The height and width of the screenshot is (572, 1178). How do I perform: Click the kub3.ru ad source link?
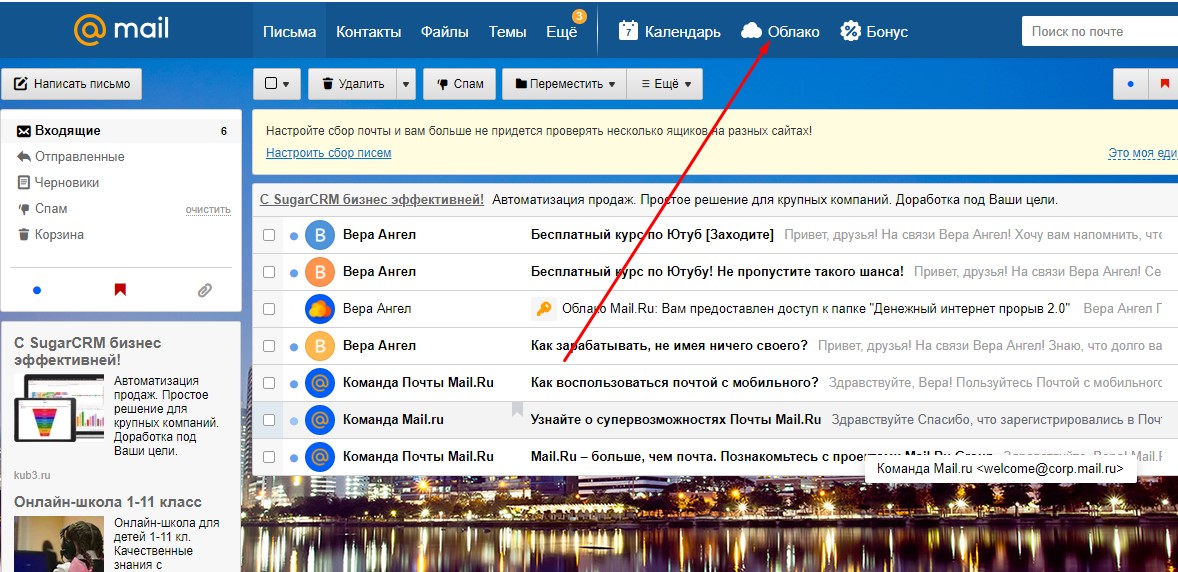pos(30,475)
